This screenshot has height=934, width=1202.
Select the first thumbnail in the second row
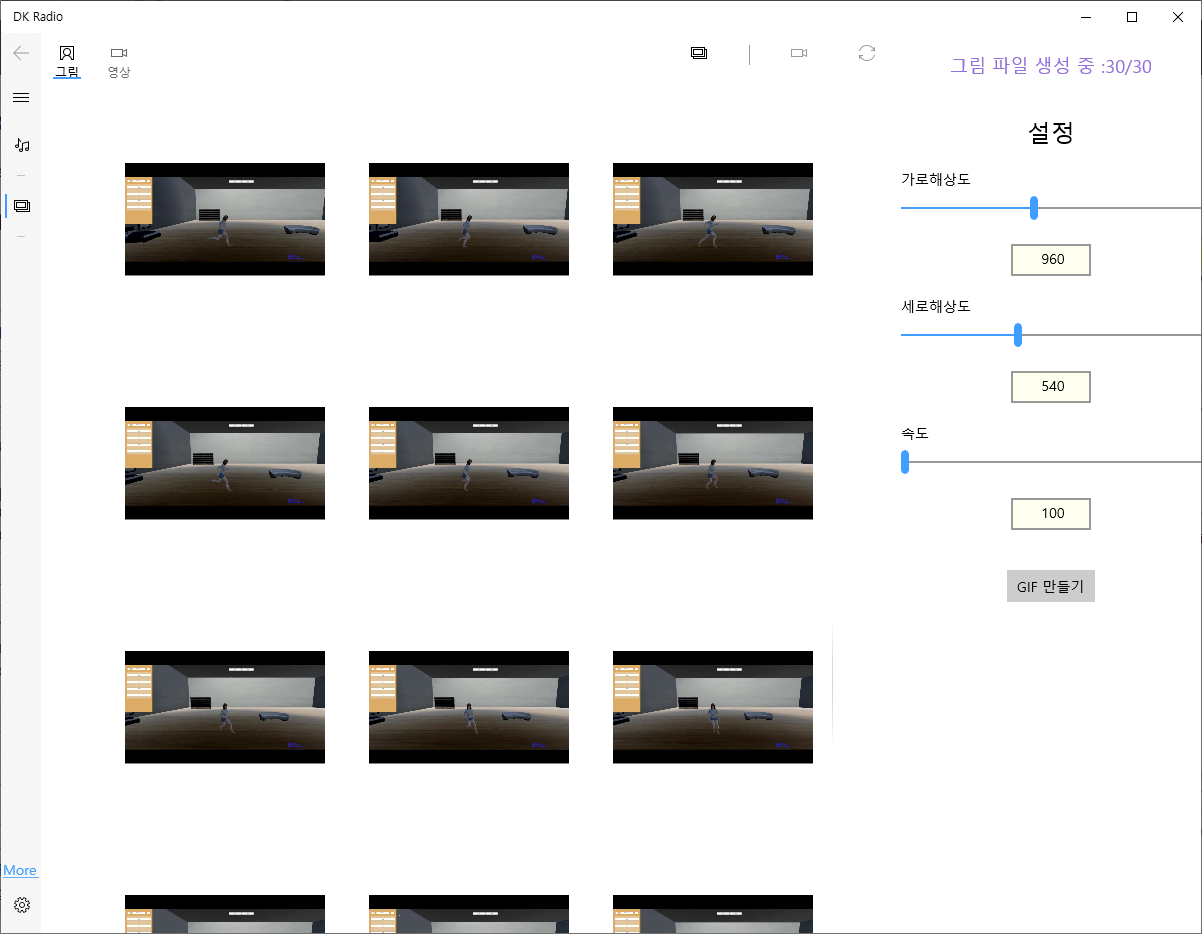click(225, 463)
